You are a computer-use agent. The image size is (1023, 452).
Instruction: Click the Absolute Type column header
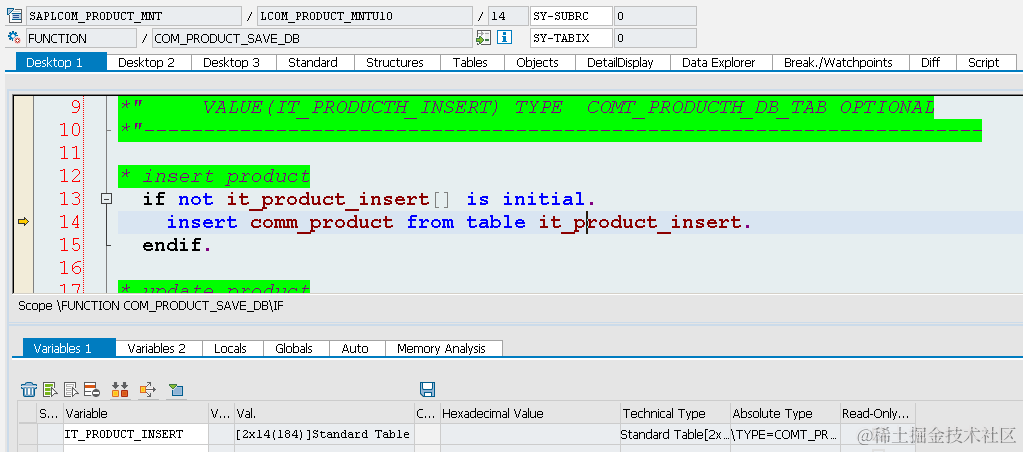tap(785, 414)
